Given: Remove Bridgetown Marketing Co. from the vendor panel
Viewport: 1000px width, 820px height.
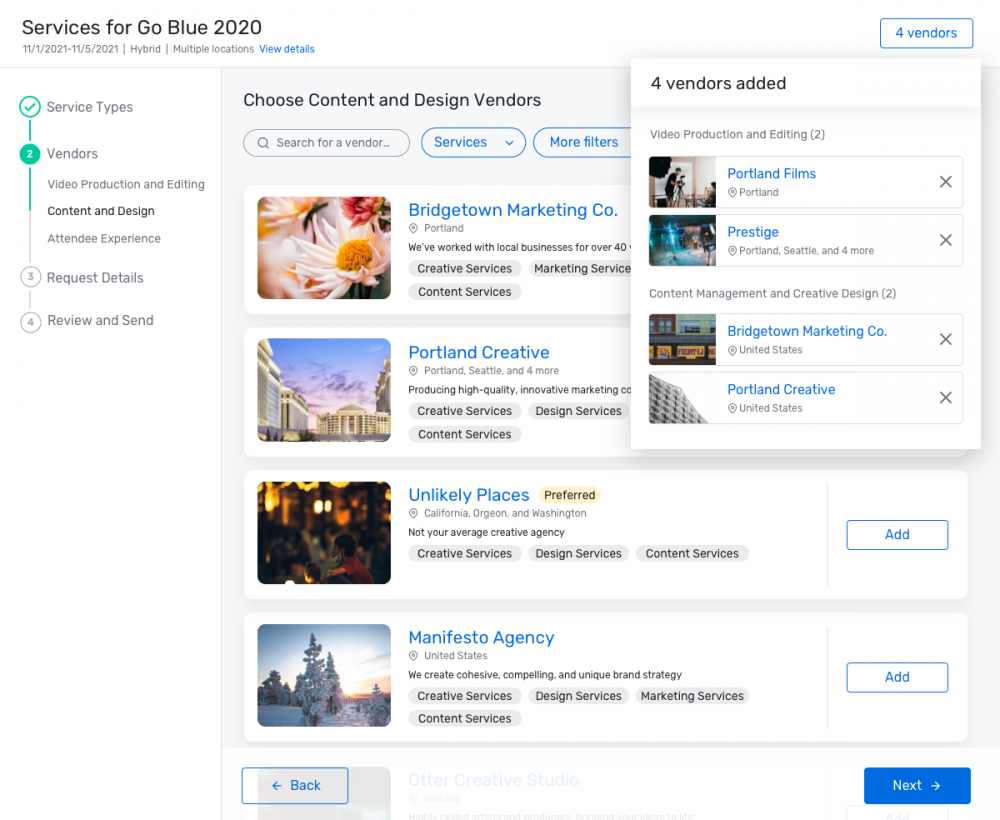Looking at the screenshot, I should point(945,339).
